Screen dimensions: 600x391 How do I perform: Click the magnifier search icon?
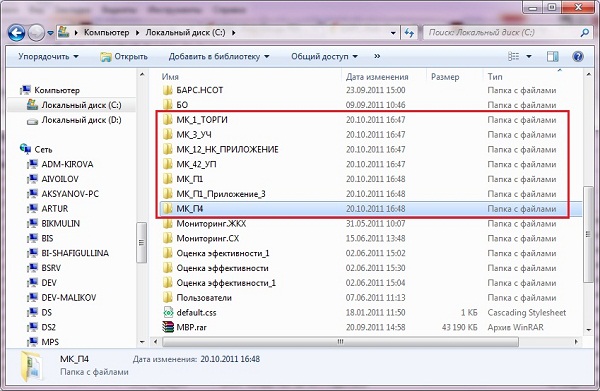(x=585, y=33)
